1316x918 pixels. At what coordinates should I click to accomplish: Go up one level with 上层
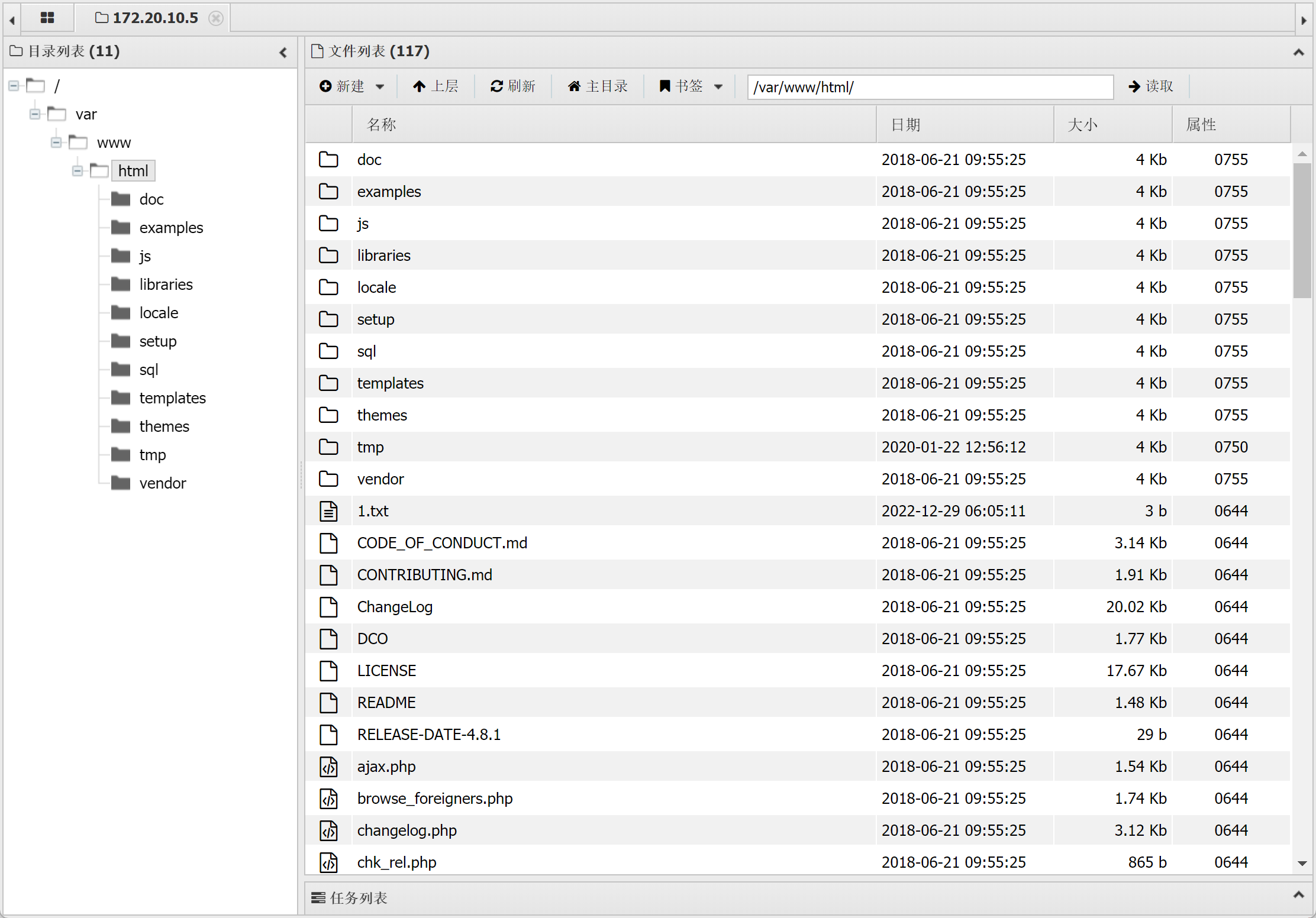[x=436, y=86]
